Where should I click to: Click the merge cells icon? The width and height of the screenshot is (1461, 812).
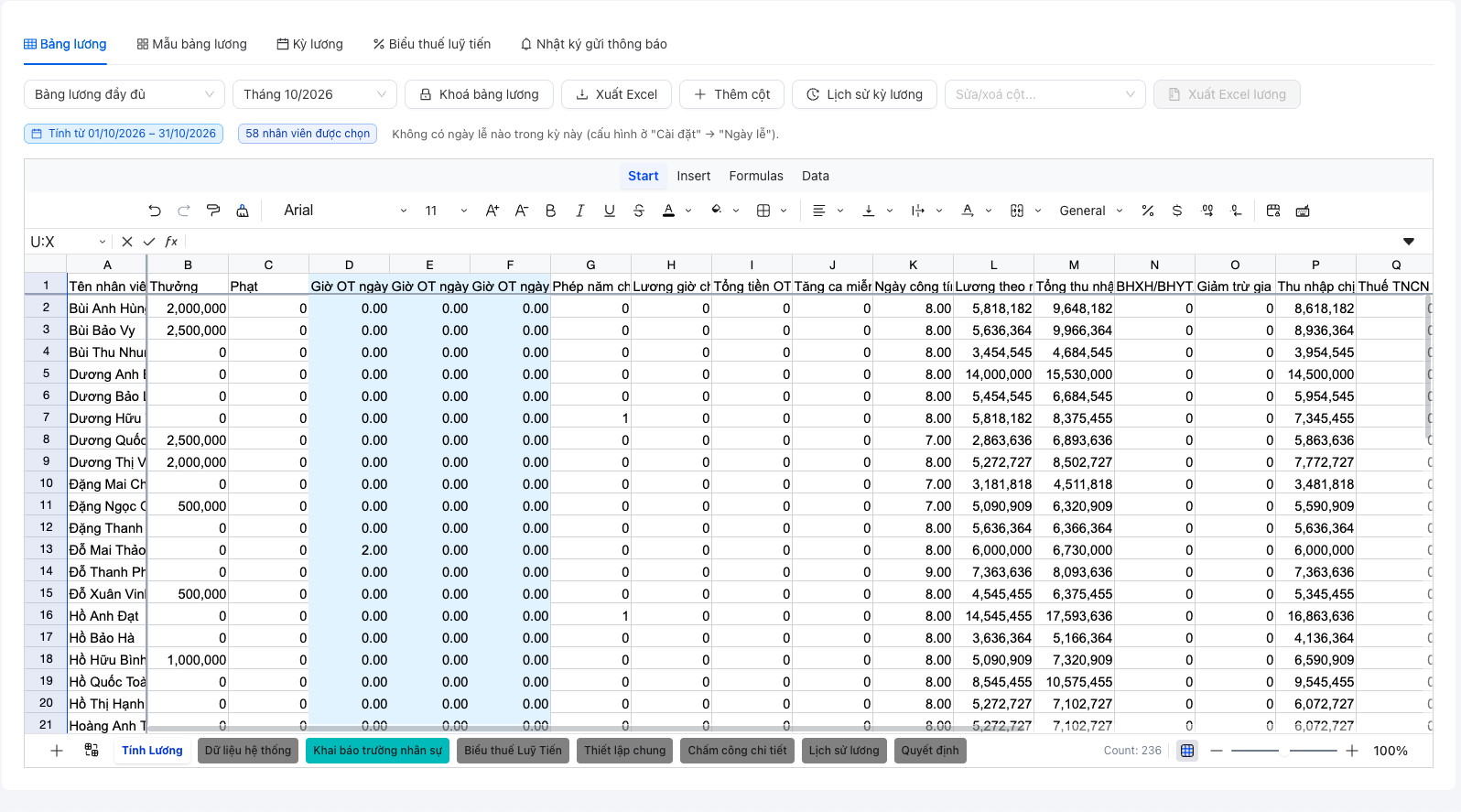click(x=1017, y=211)
